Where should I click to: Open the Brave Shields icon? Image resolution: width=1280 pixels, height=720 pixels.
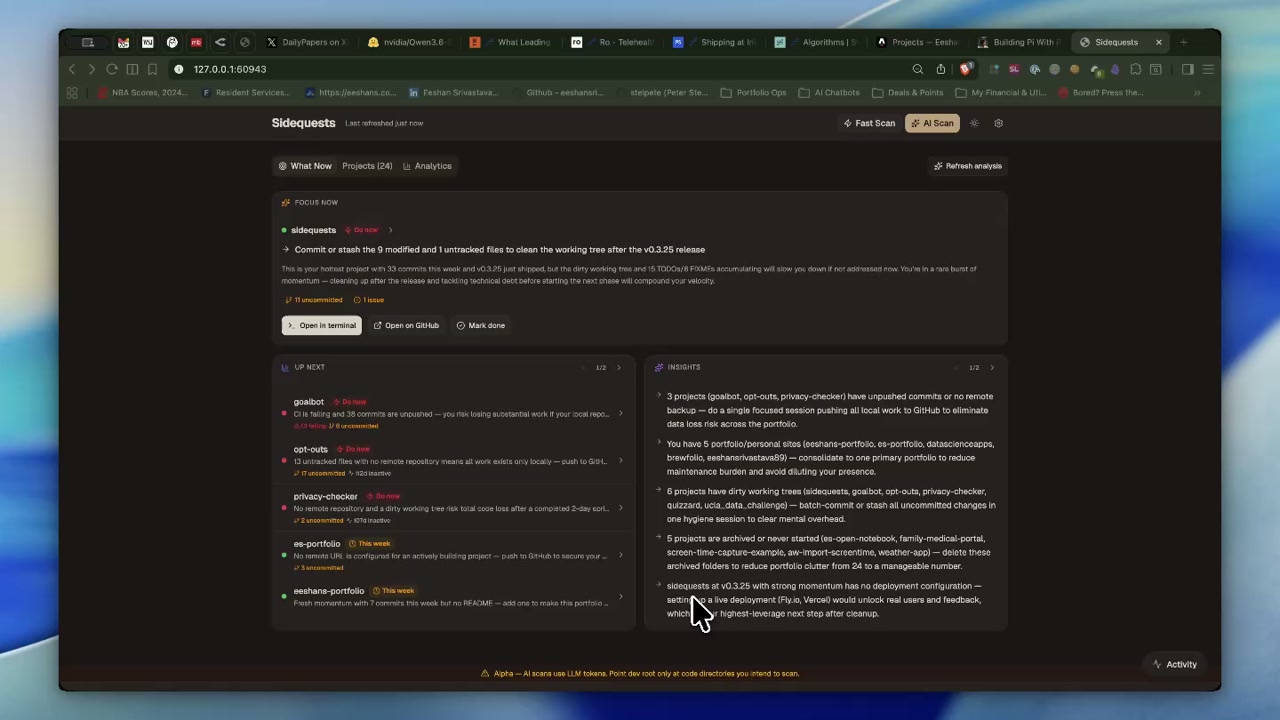click(x=965, y=69)
